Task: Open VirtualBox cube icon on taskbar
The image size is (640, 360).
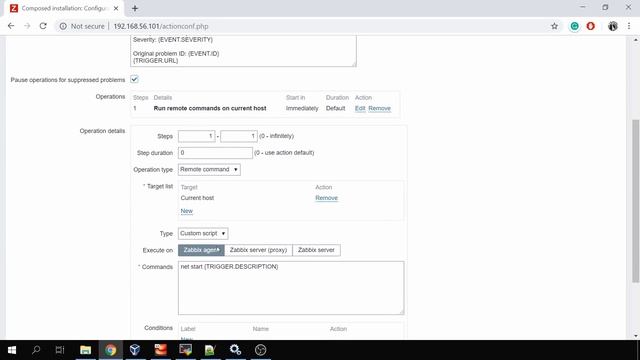Action: (135, 350)
